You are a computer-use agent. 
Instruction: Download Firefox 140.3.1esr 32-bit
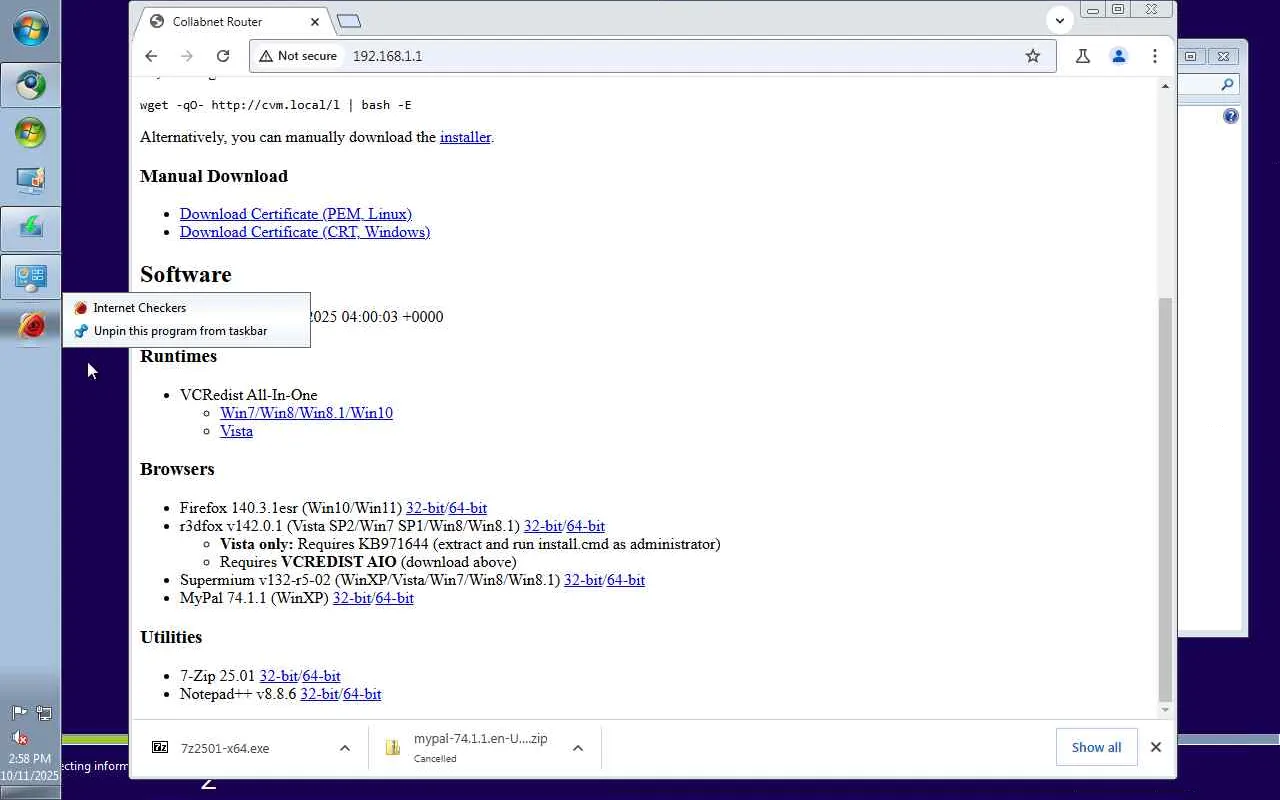425,508
